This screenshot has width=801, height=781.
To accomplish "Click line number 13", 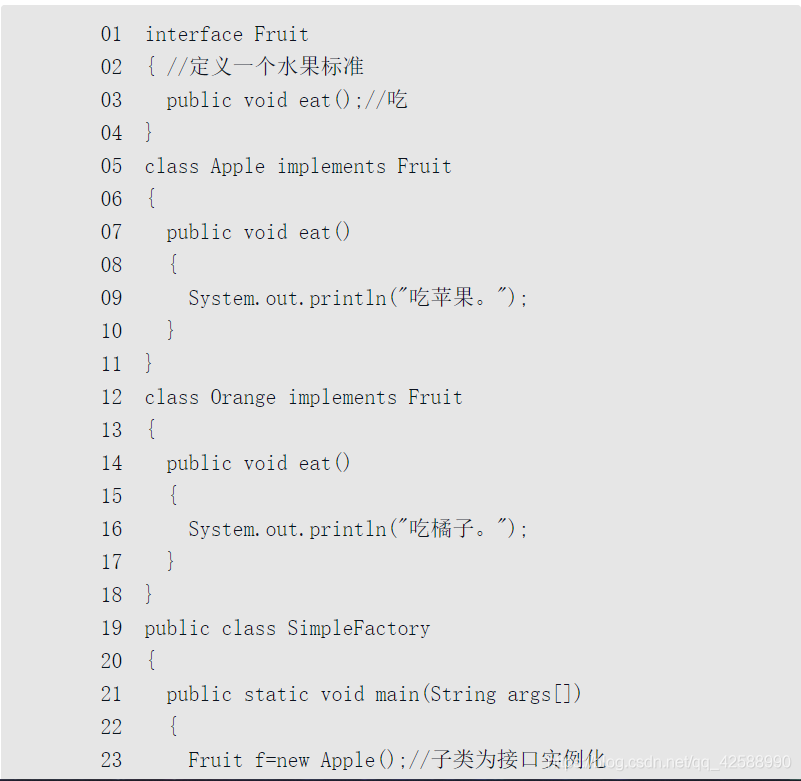I will tap(111, 430).
